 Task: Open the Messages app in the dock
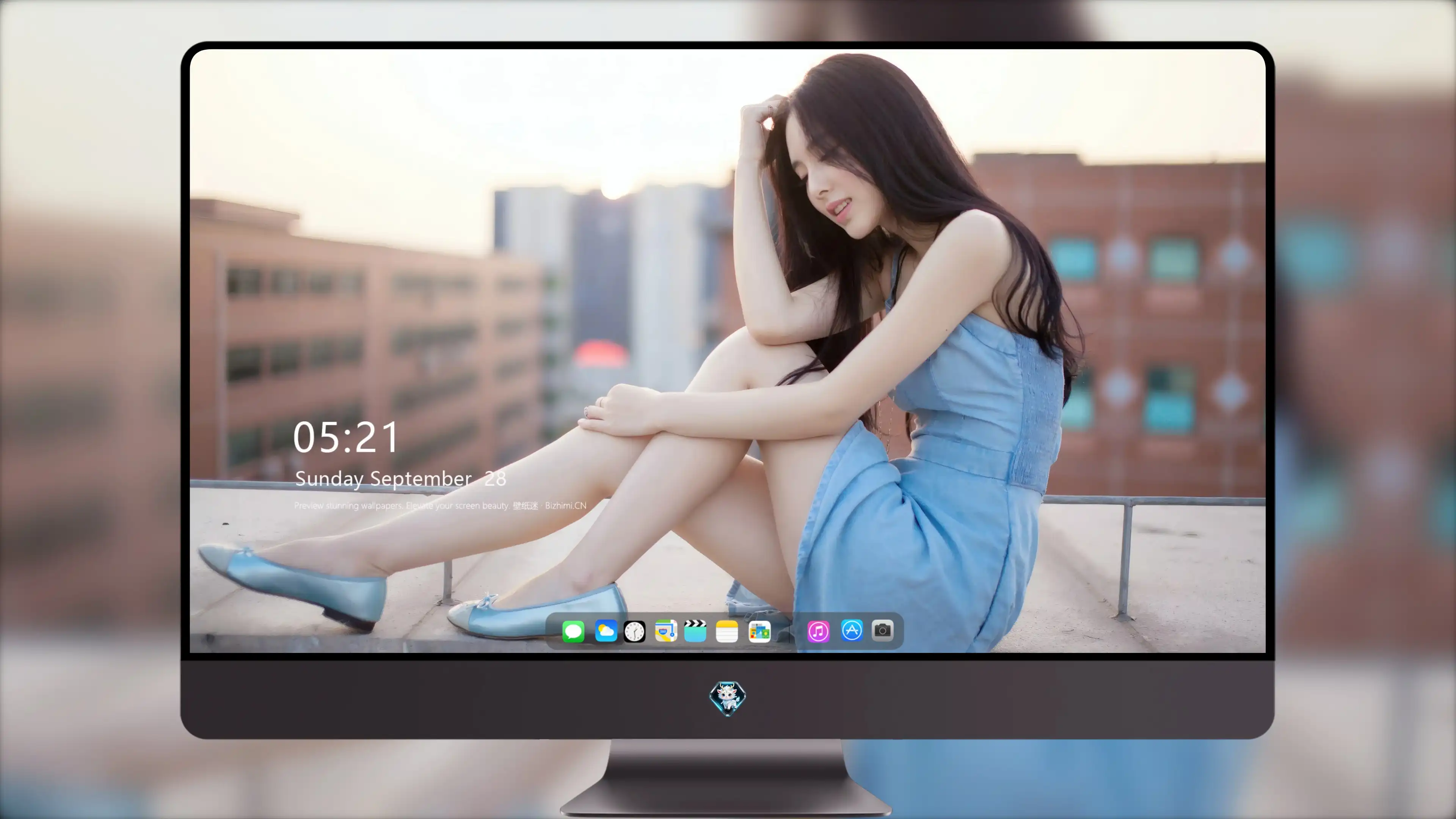coord(573,631)
